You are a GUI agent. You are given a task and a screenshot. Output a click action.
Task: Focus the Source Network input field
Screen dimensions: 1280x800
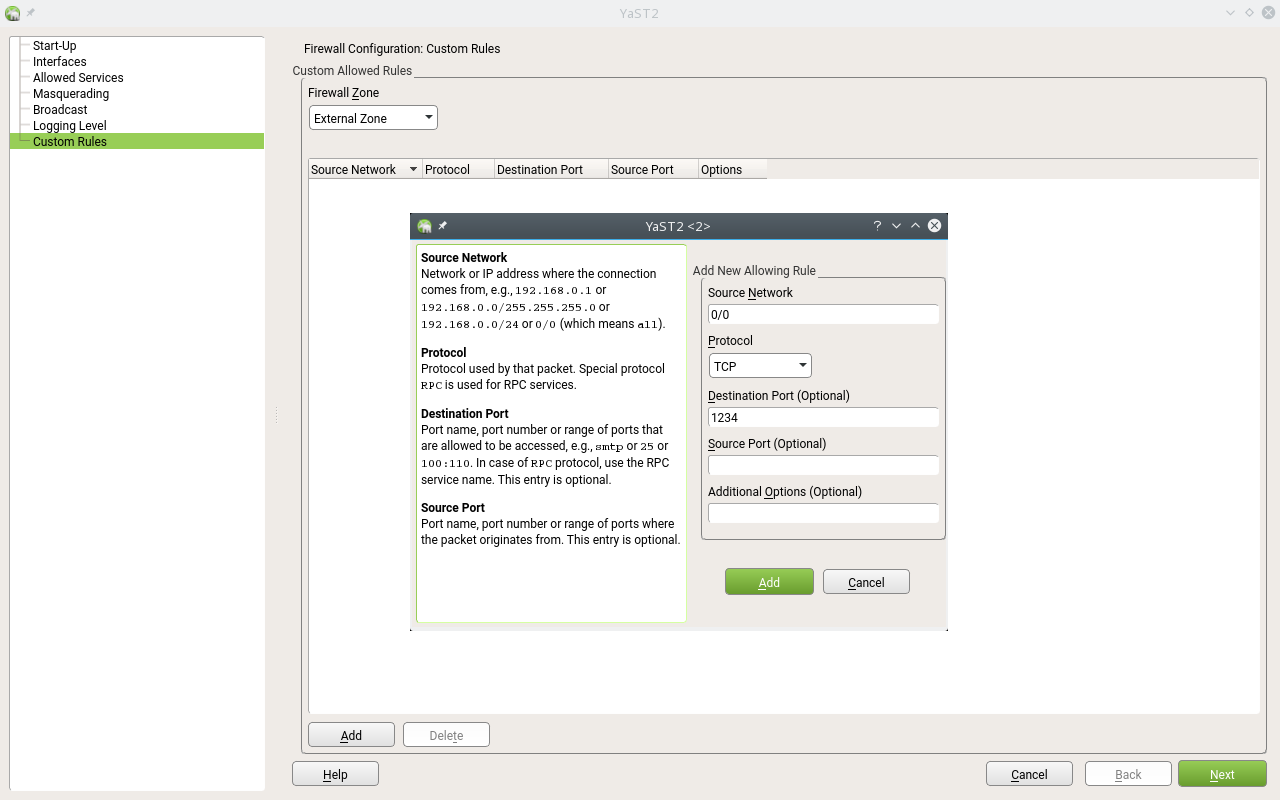click(823, 314)
